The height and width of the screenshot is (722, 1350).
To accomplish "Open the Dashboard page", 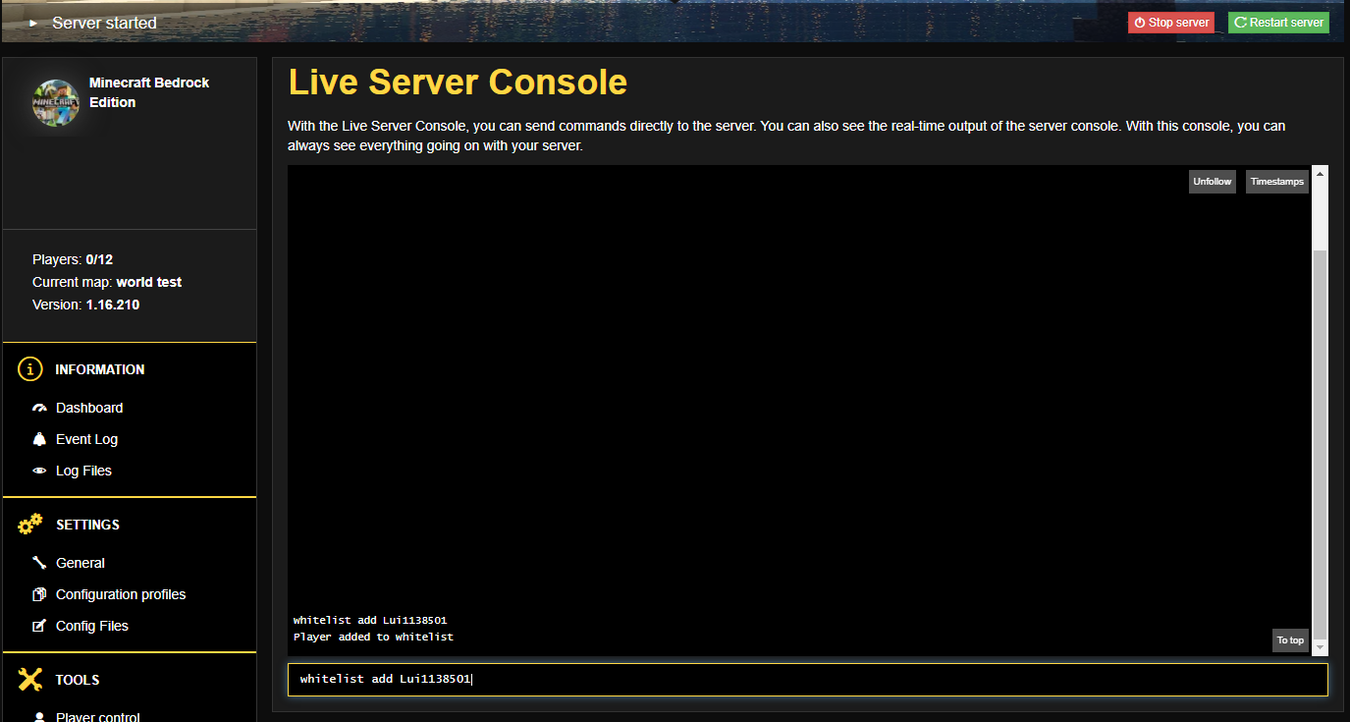I will [89, 408].
